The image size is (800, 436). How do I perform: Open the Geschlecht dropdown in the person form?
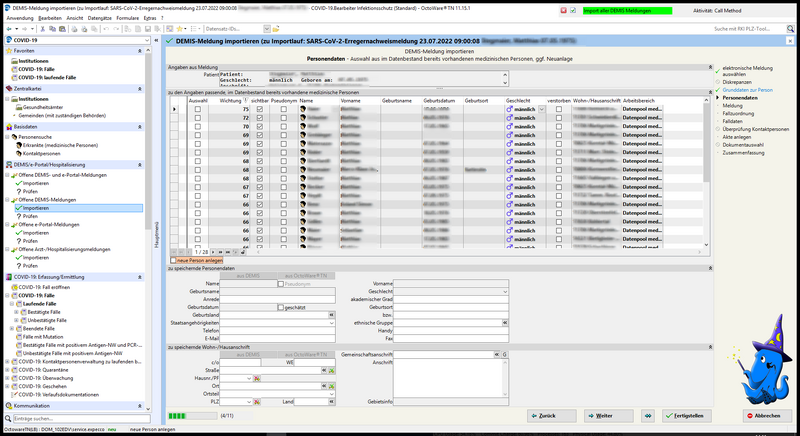tap(505, 290)
